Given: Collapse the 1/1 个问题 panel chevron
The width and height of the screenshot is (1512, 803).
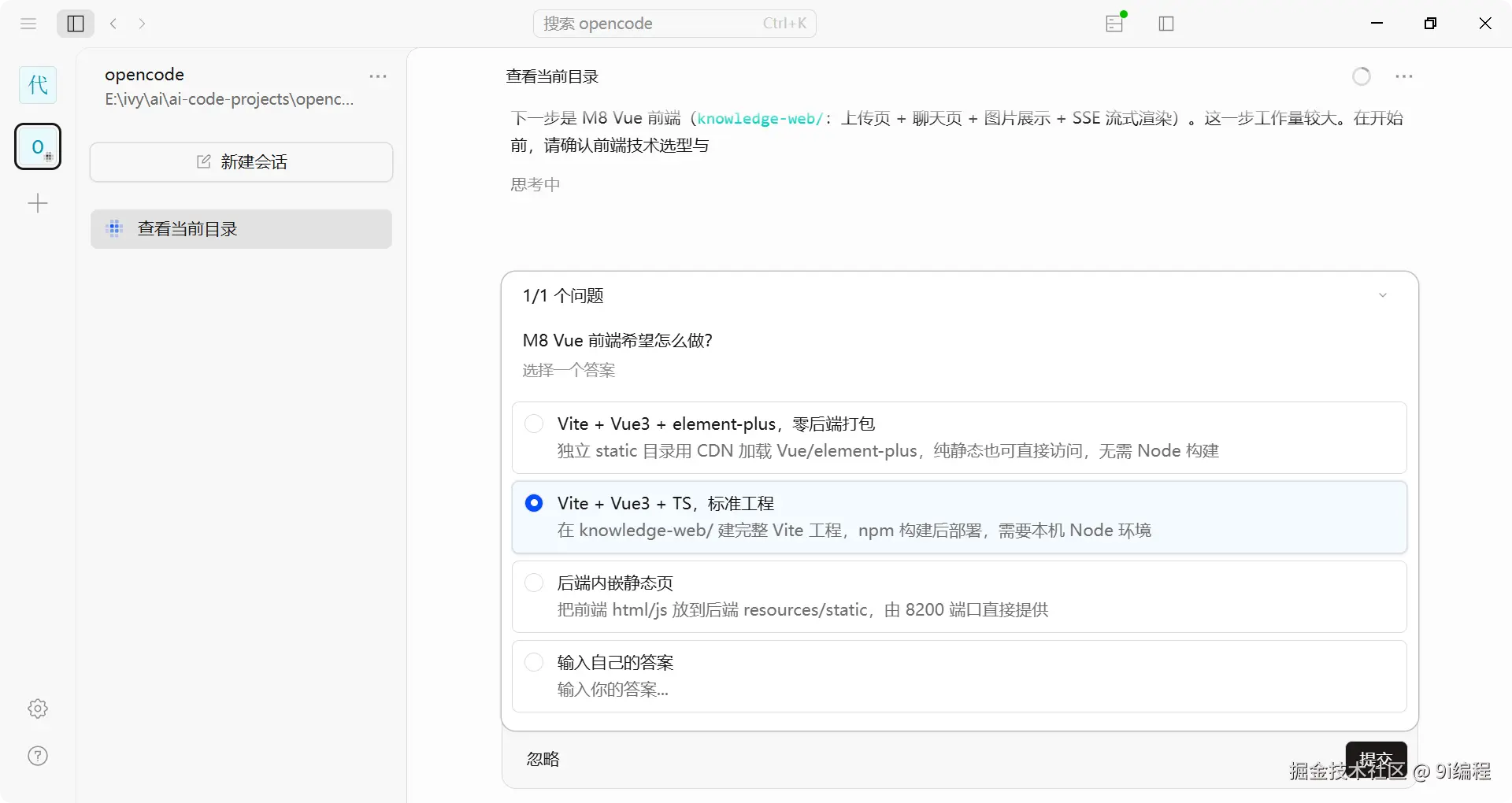Looking at the screenshot, I should tap(1383, 296).
